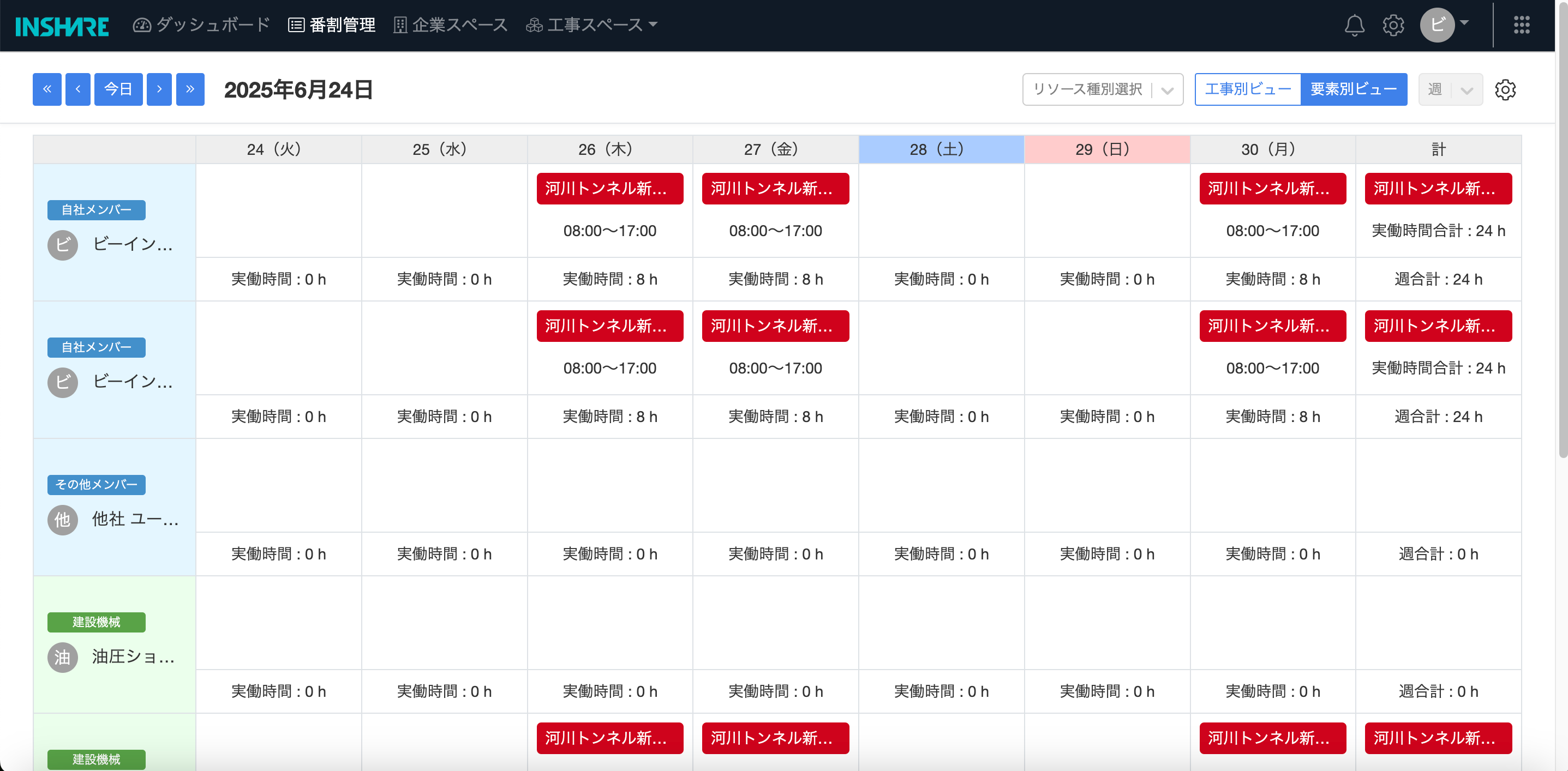The height and width of the screenshot is (771, 1568).
Task: Open second member's 30（月）河川トンネル新 assignment
Action: [x=1273, y=326]
